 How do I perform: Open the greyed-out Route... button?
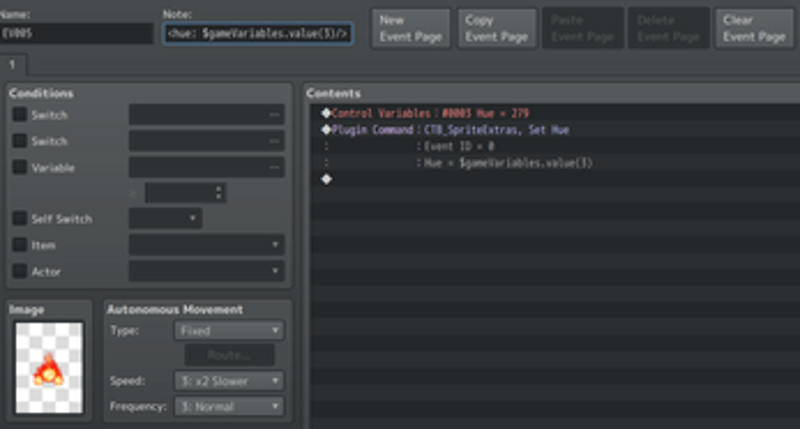pyautogui.click(x=229, y=355)
